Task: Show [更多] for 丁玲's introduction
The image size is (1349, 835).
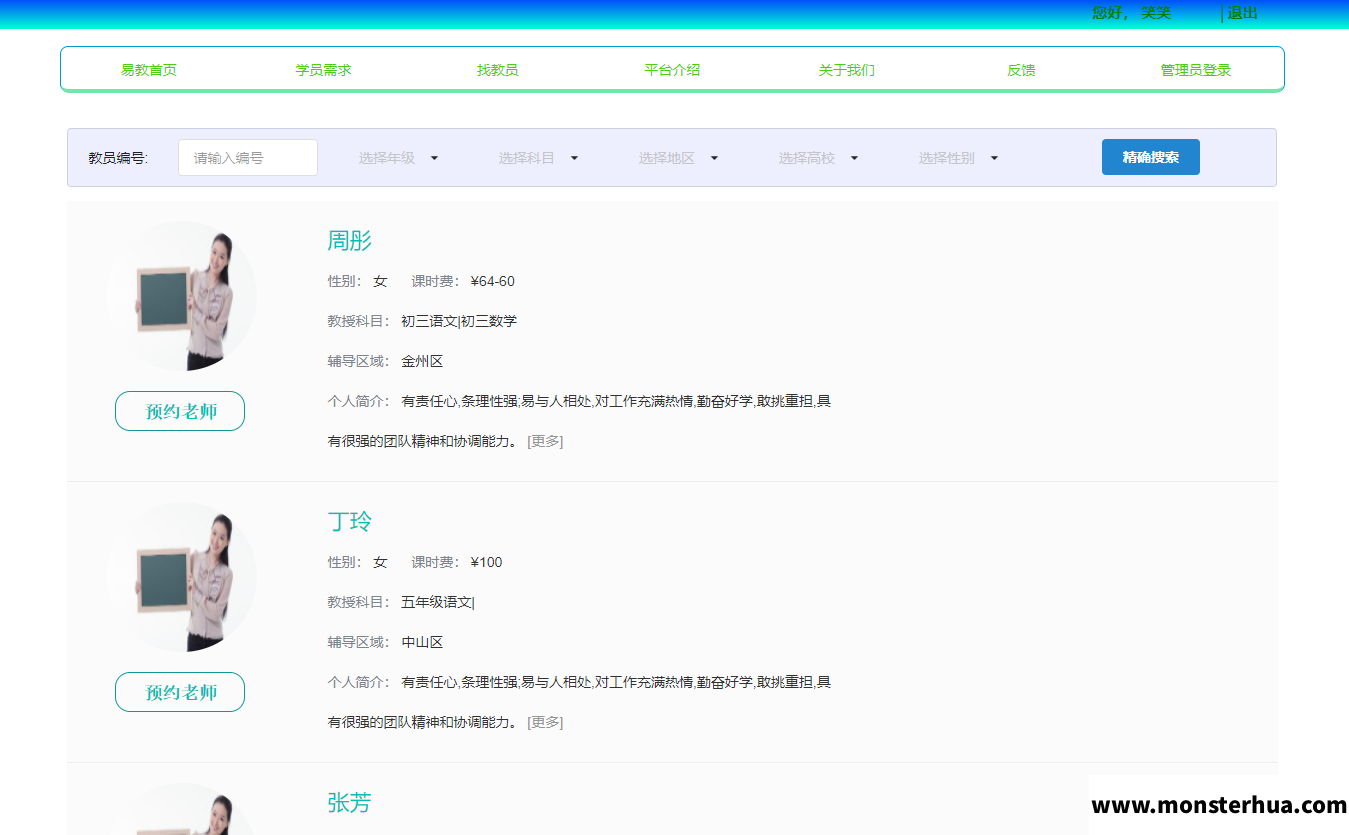Action: click(x=545, y=722)
